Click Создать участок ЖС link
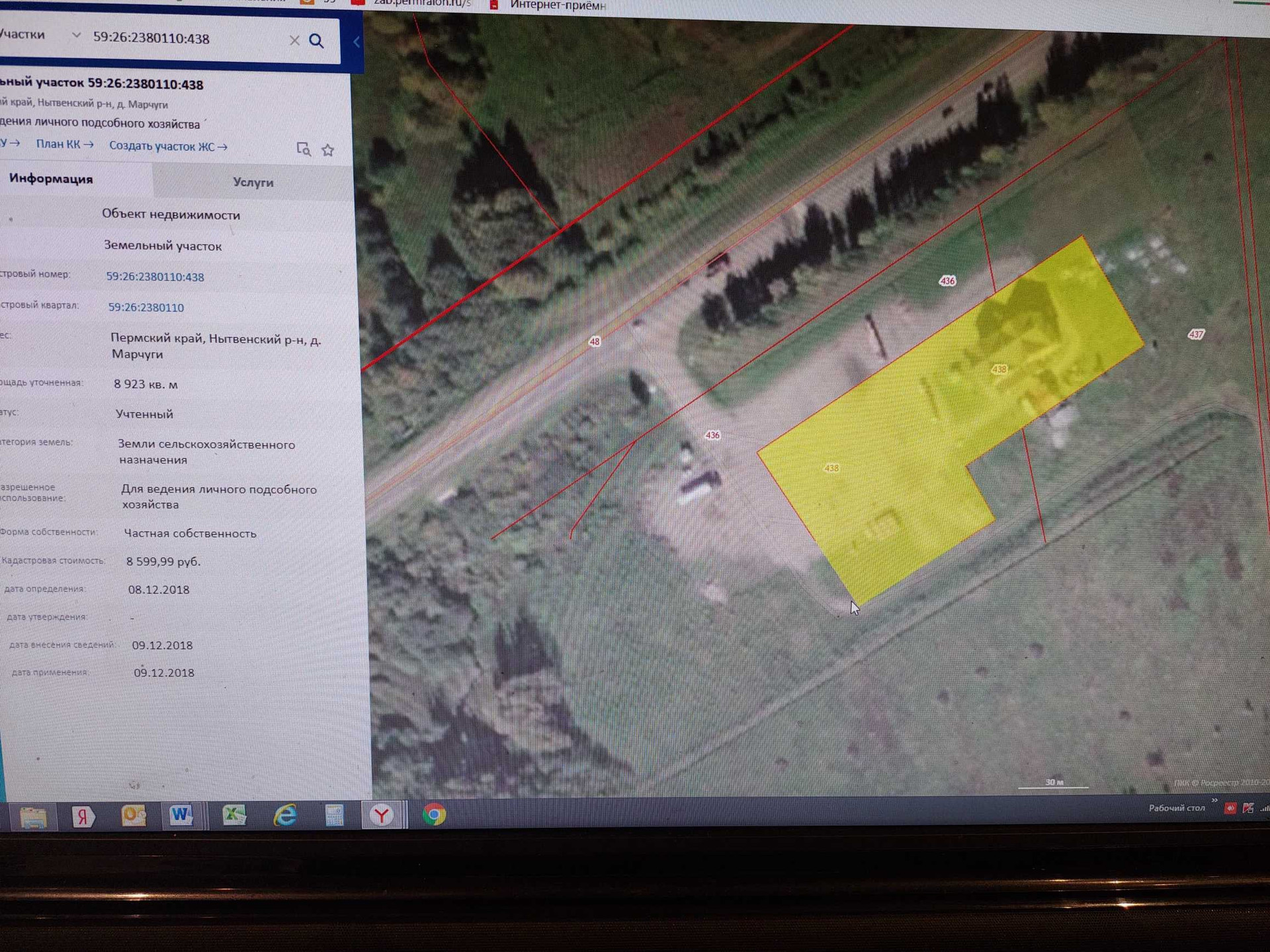Image resolution: width=1270 pixels, height=952 pixels. coord(167,146)
